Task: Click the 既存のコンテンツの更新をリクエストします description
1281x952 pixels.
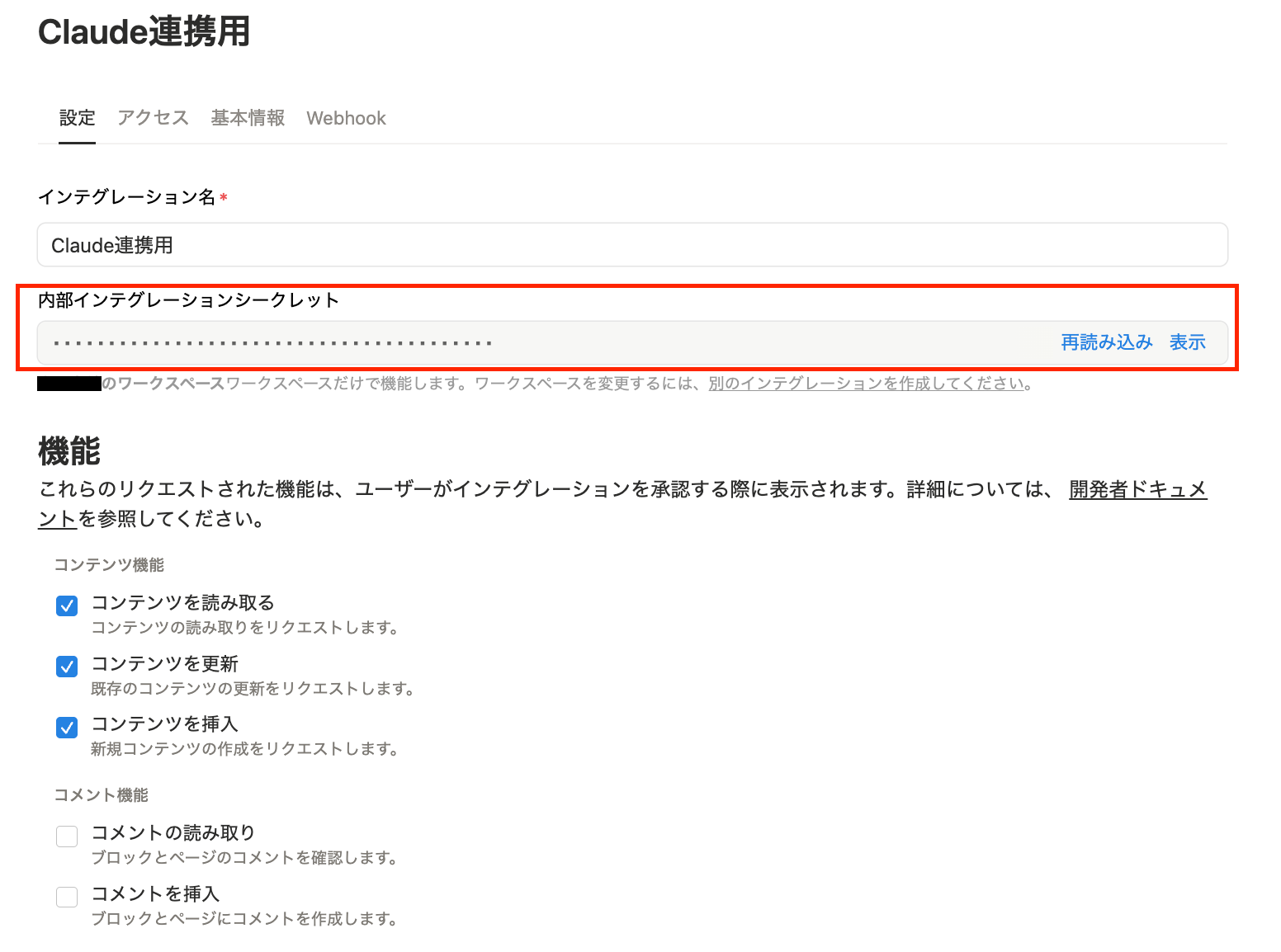Action: pyautogui.click(x=253, y=689)
